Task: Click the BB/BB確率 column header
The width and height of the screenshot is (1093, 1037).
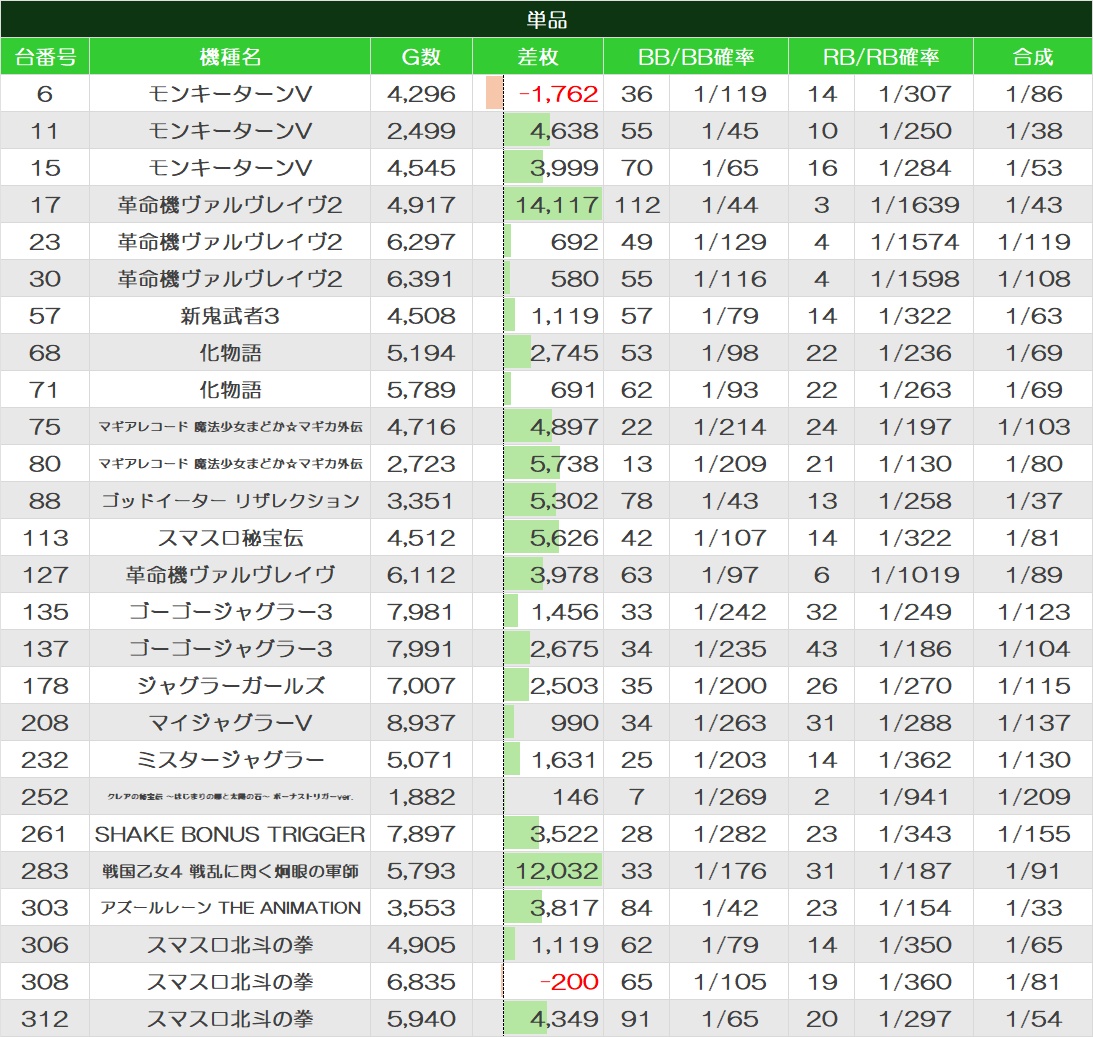Action: pos(696,56)
